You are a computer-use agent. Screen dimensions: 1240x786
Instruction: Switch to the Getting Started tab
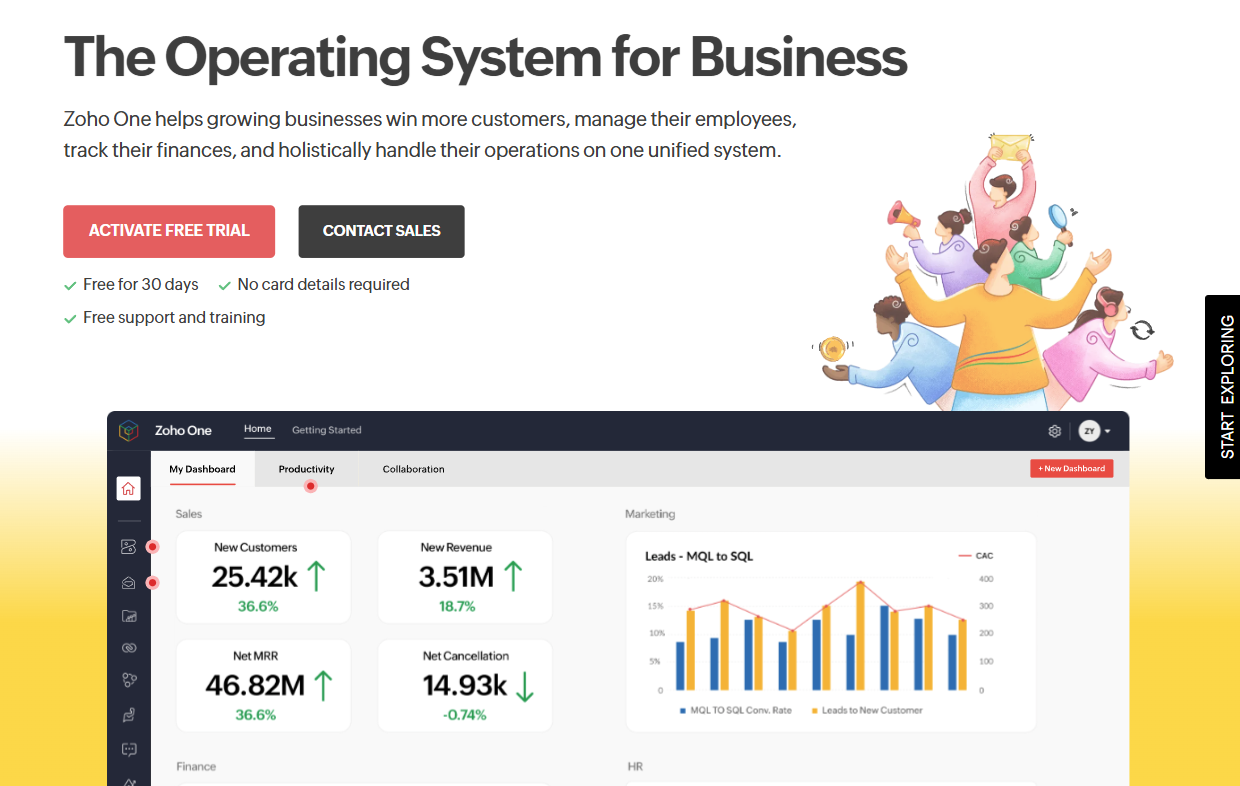[327, 430]
